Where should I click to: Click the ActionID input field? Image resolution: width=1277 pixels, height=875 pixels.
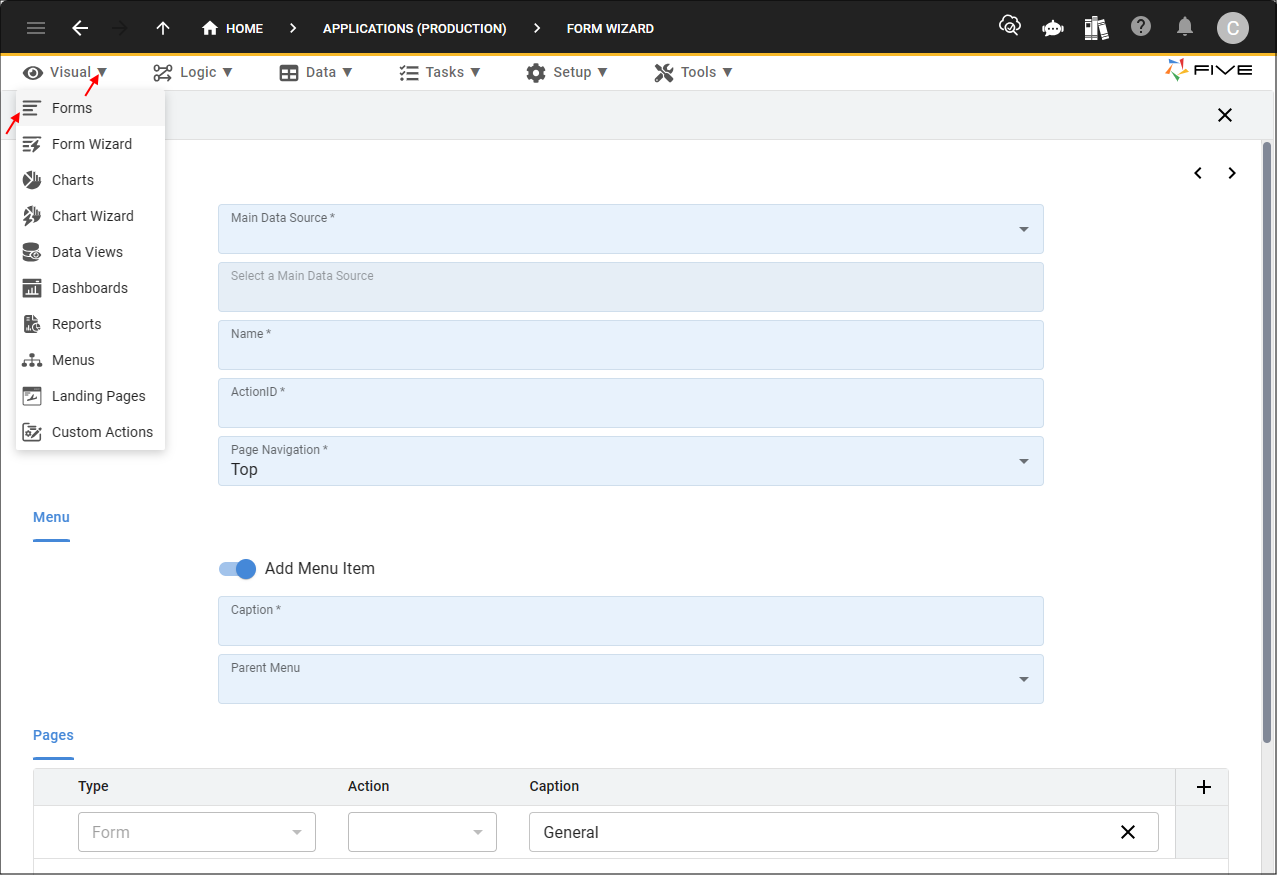(631, 403)
